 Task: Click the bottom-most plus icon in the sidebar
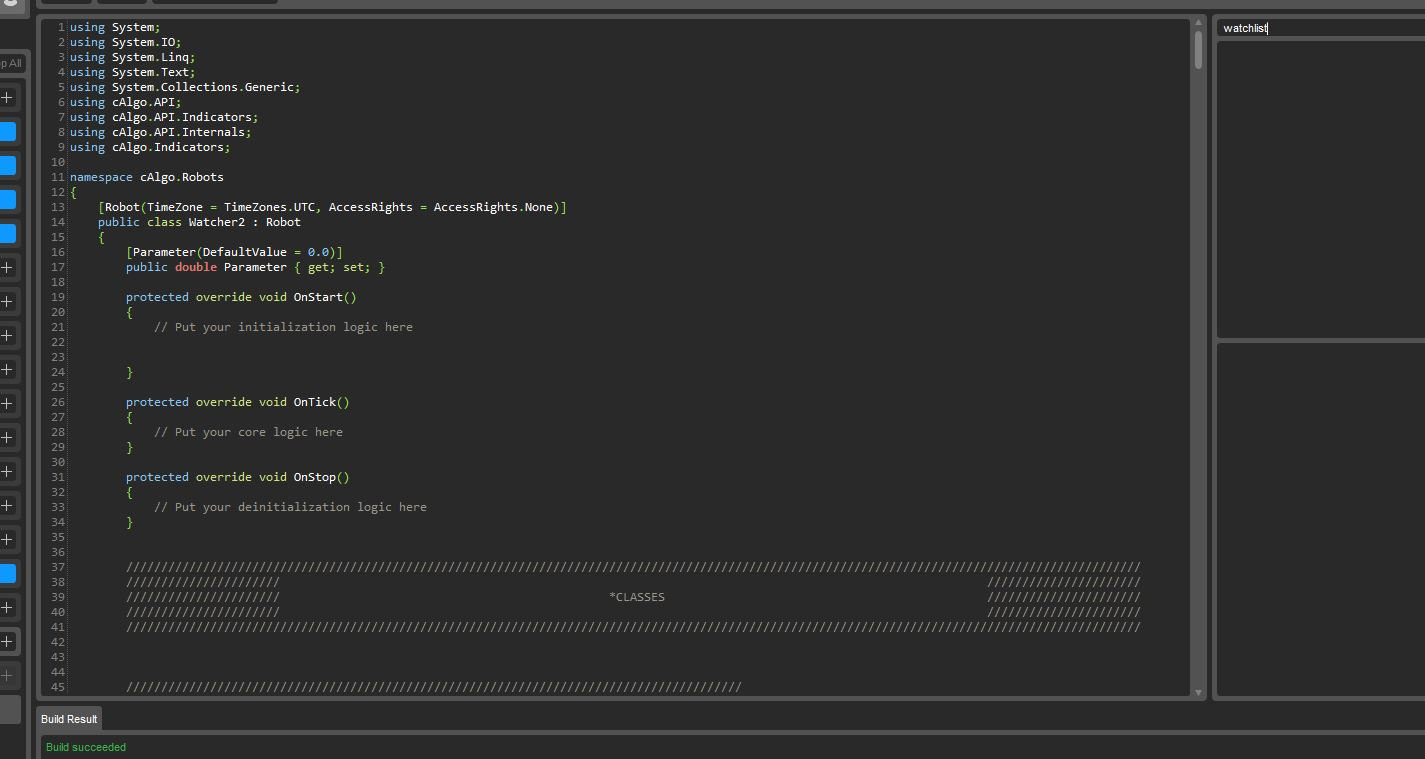8,675
